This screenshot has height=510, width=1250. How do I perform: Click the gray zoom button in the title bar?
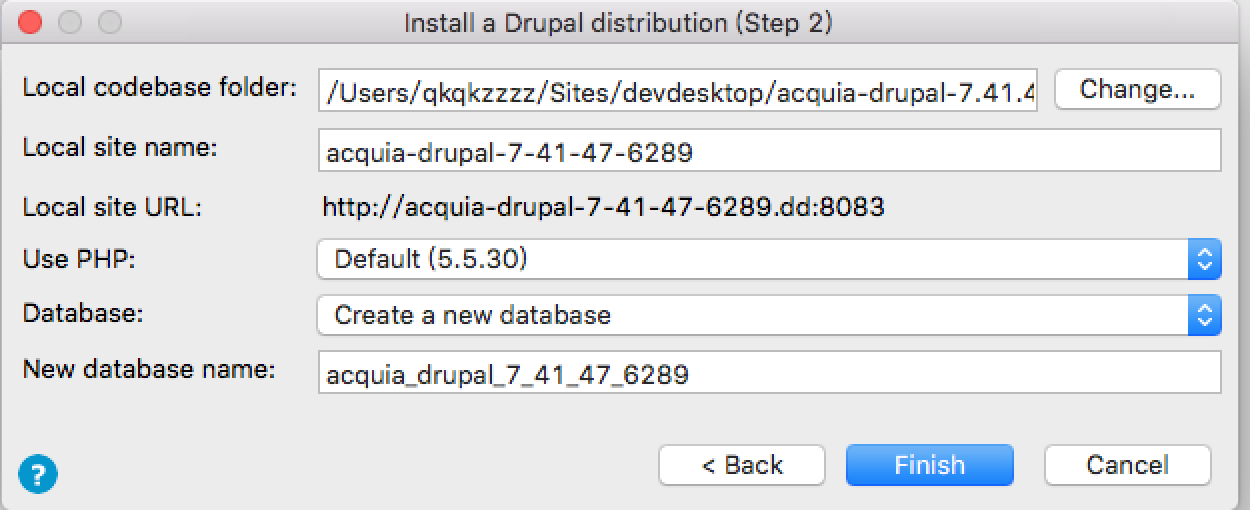point(109,22)
